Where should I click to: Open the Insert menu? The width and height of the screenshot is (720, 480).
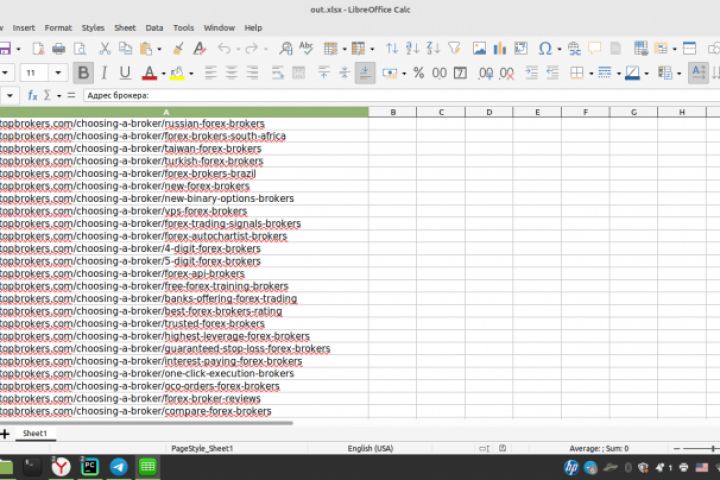pos(24,28)
